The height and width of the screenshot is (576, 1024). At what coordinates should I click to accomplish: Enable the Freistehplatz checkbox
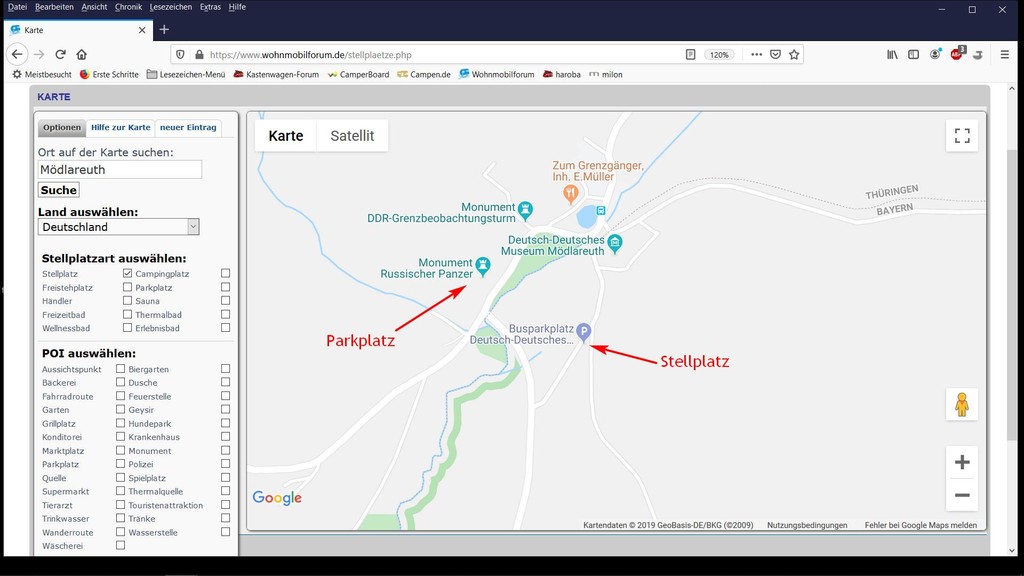(x=127, y=287)
